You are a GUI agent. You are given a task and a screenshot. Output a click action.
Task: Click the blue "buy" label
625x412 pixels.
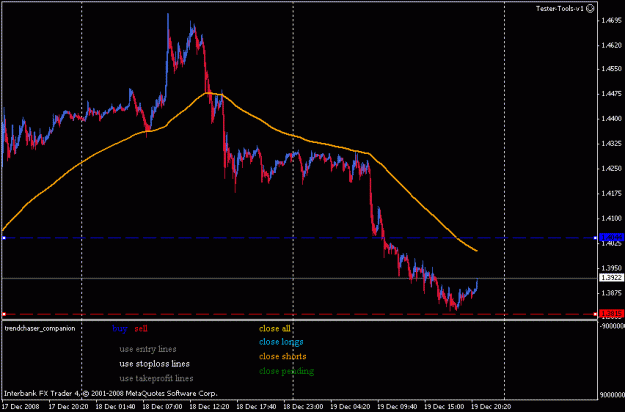pyautogui.click(x=120, y=329)
